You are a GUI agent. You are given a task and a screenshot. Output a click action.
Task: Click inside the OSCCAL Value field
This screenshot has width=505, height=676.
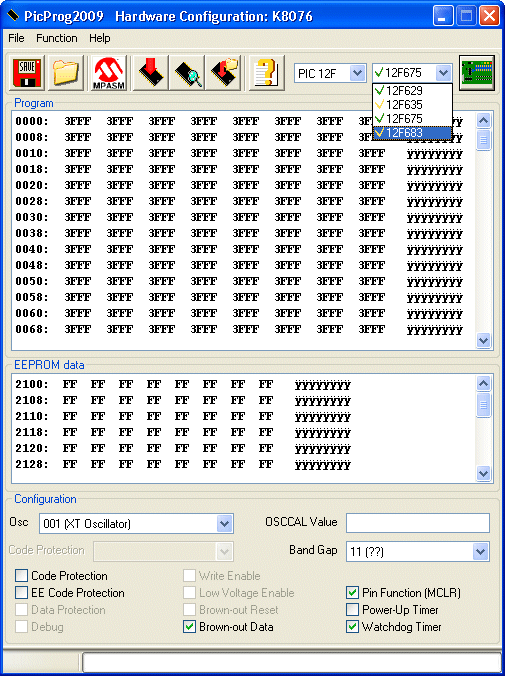[417, 523]
